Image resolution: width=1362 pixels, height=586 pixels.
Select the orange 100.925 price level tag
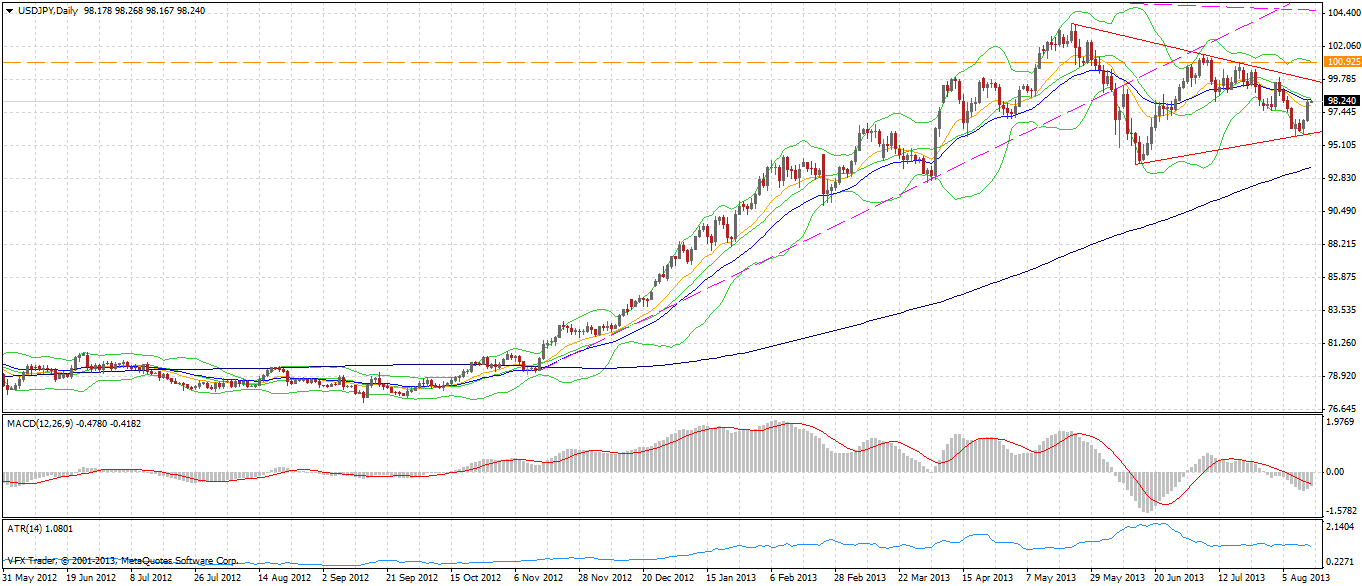(1342, 62)
